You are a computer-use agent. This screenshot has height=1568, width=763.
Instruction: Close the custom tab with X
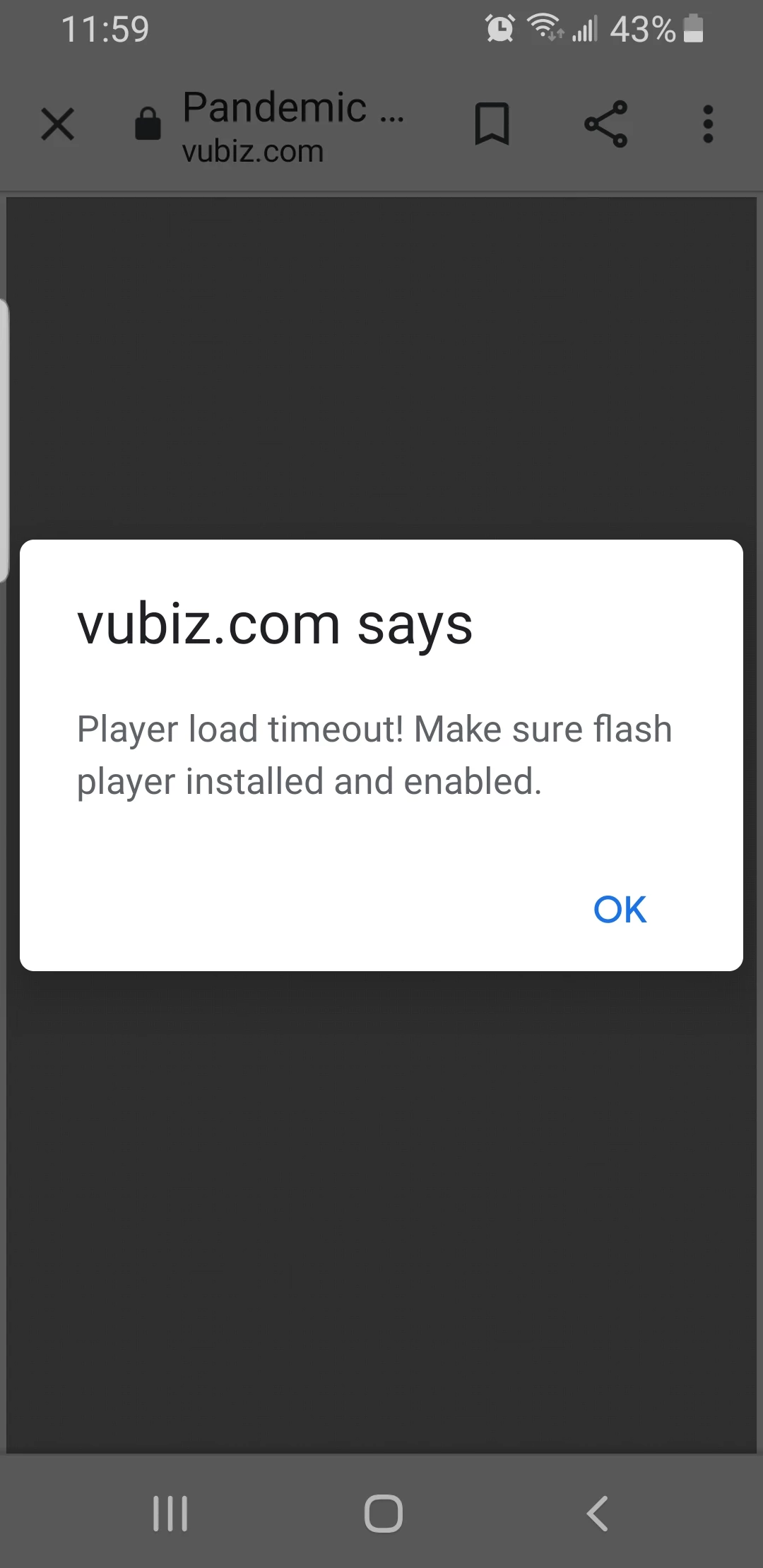pos(58,124)
